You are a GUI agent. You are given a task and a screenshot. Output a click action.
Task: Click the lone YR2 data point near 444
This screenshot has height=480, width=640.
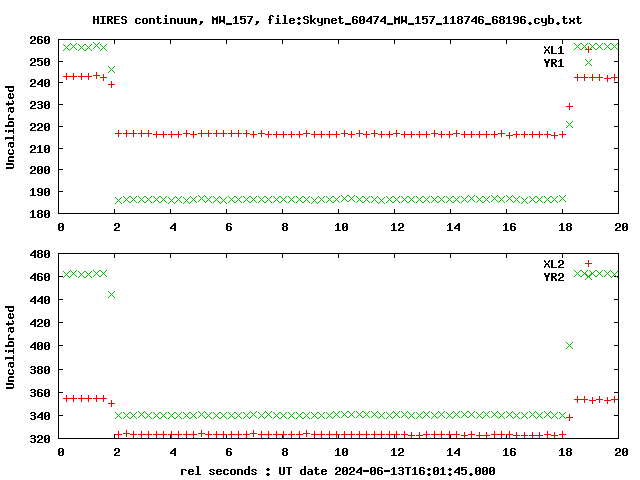111,294
